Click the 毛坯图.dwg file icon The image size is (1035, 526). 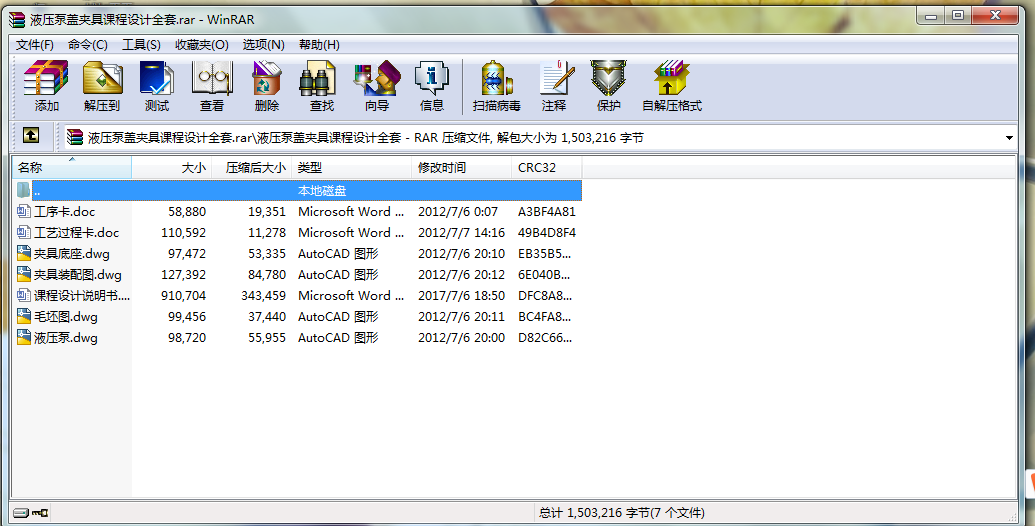24,316
